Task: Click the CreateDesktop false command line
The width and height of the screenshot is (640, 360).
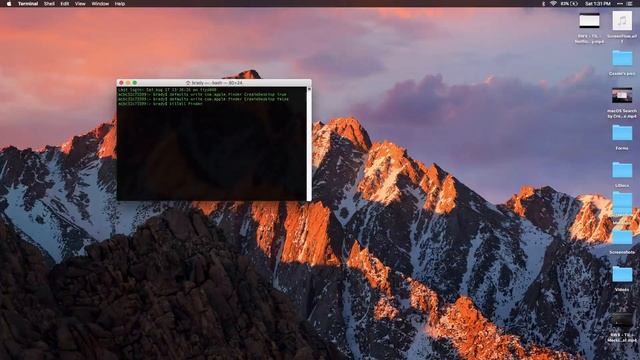Action: click(203, 99)
